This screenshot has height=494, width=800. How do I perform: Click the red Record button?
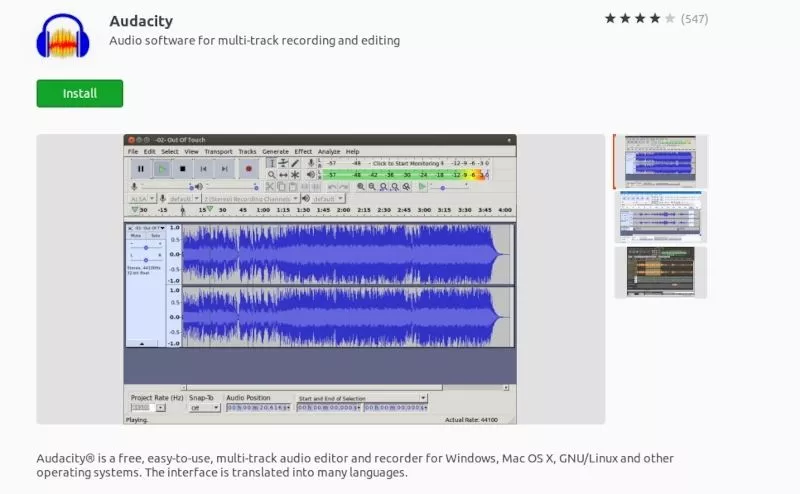coord(248,169)
